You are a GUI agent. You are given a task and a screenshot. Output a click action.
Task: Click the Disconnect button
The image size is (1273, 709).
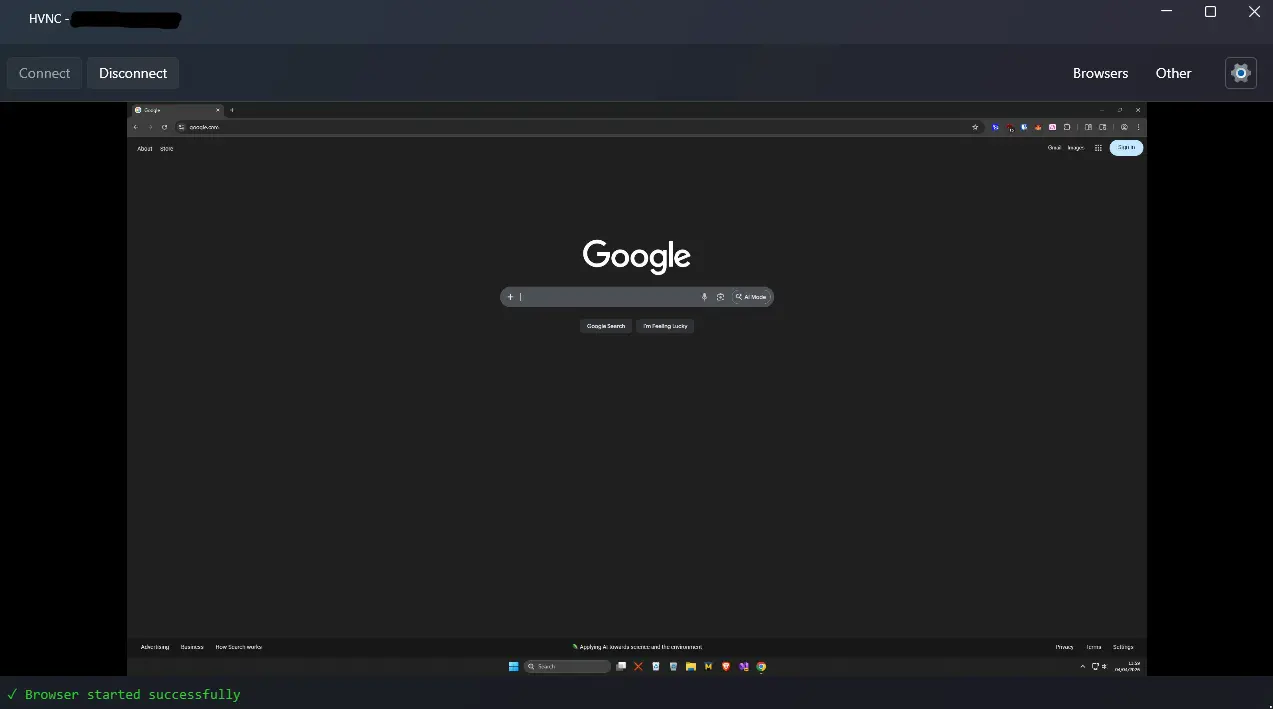point(133,73)
